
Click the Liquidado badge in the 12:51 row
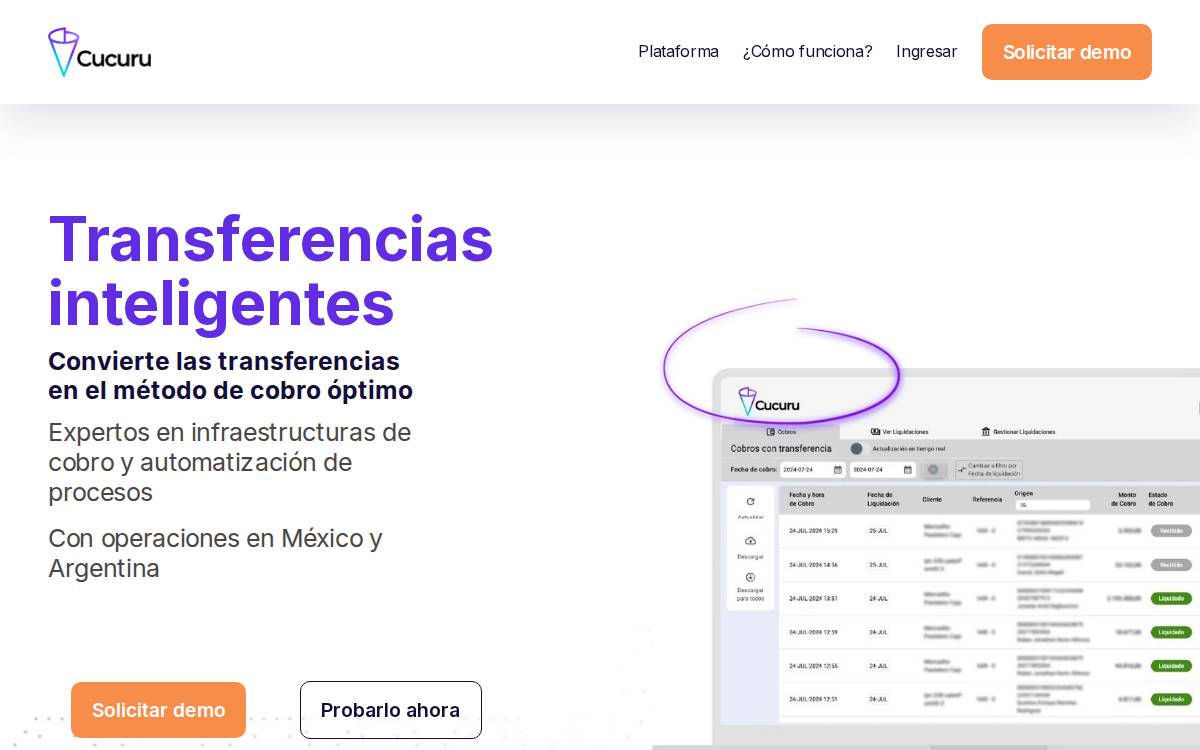[x=1171, y=699]
